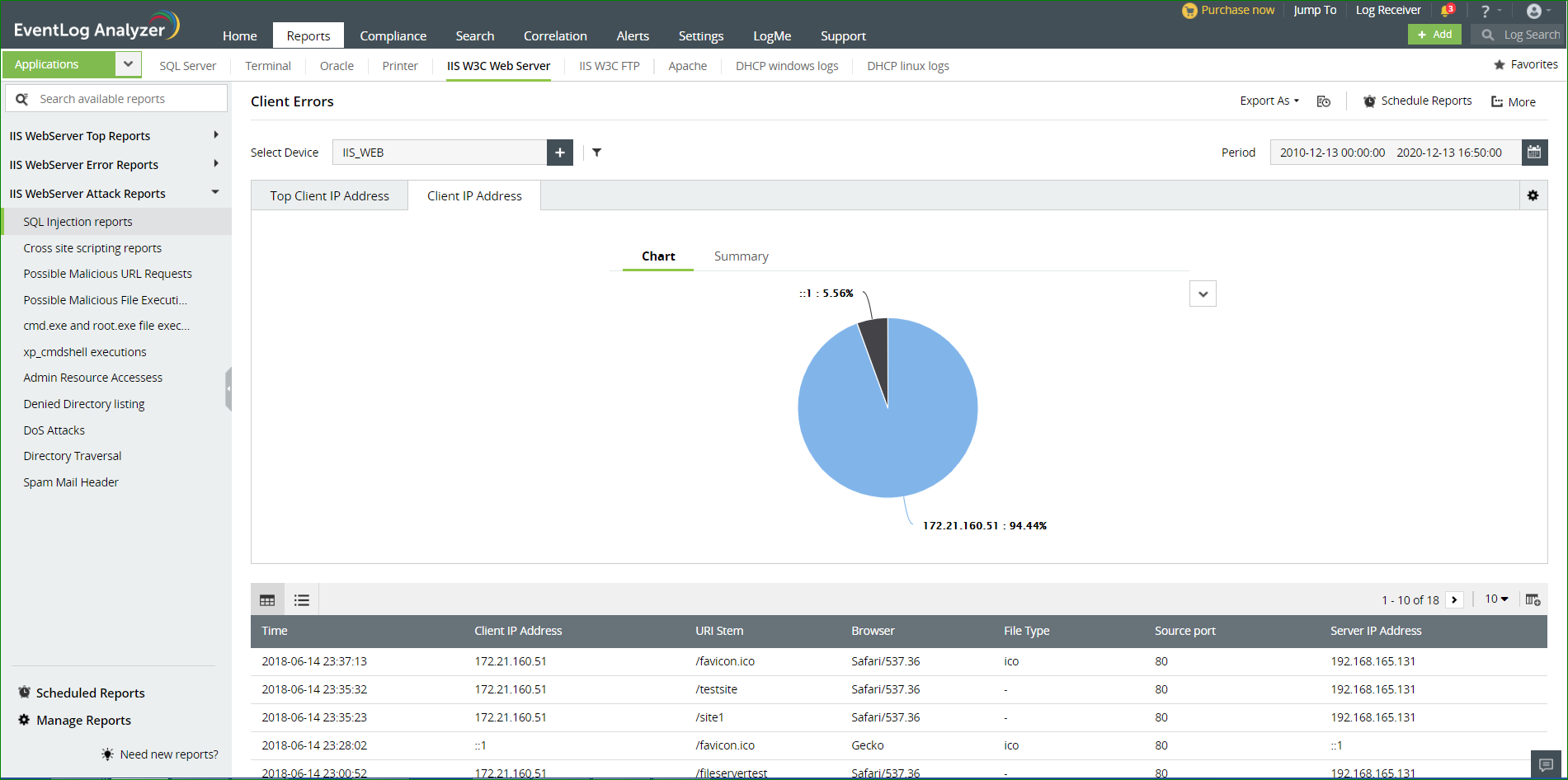Screen dimensions: 1568x780
Task: Open Admin Resource Accesses report
Action: tap(93, 378)
